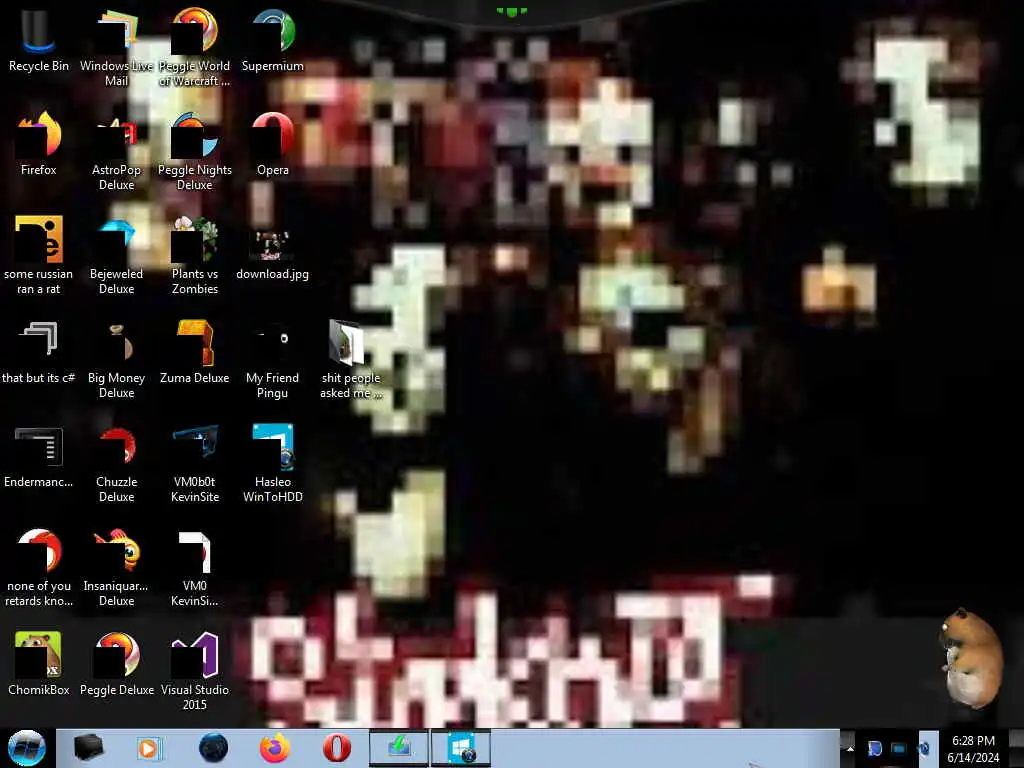Select 'that but its c#' icon
This screenshot has height=768, width=1024.
click(38, 351)
